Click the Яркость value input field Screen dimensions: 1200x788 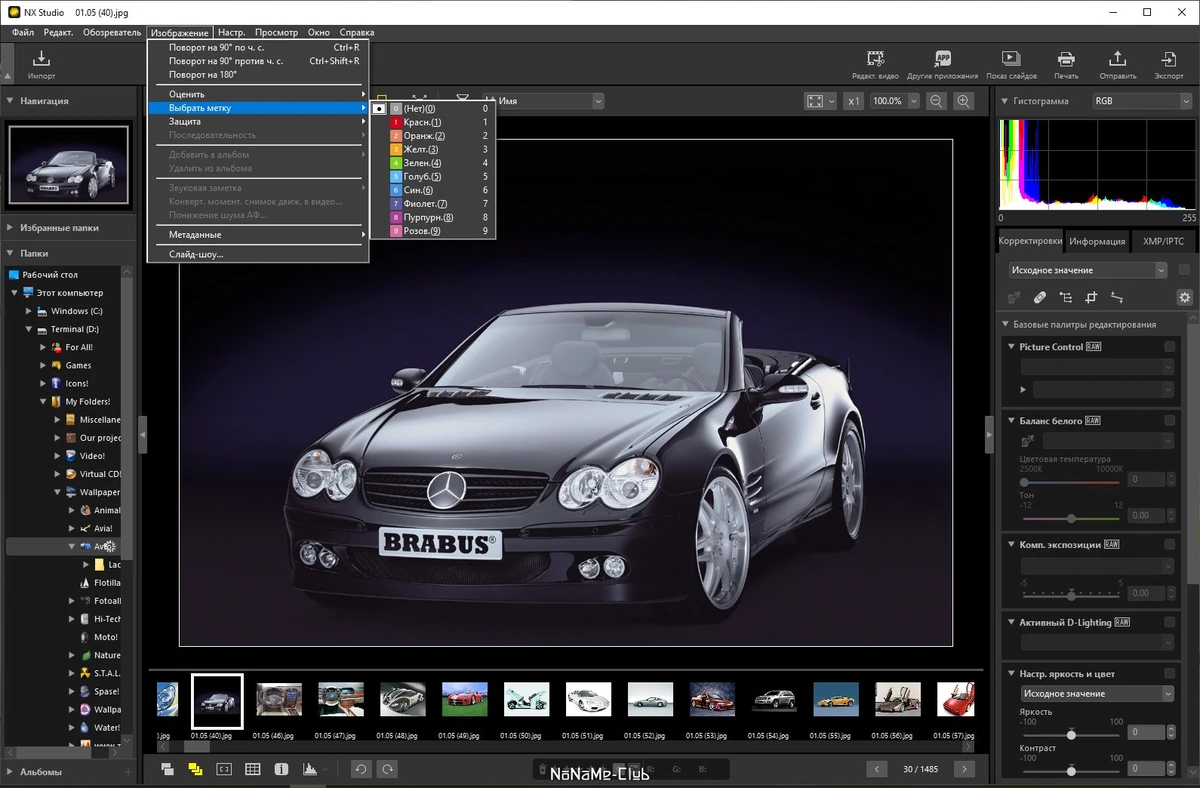1145,732
